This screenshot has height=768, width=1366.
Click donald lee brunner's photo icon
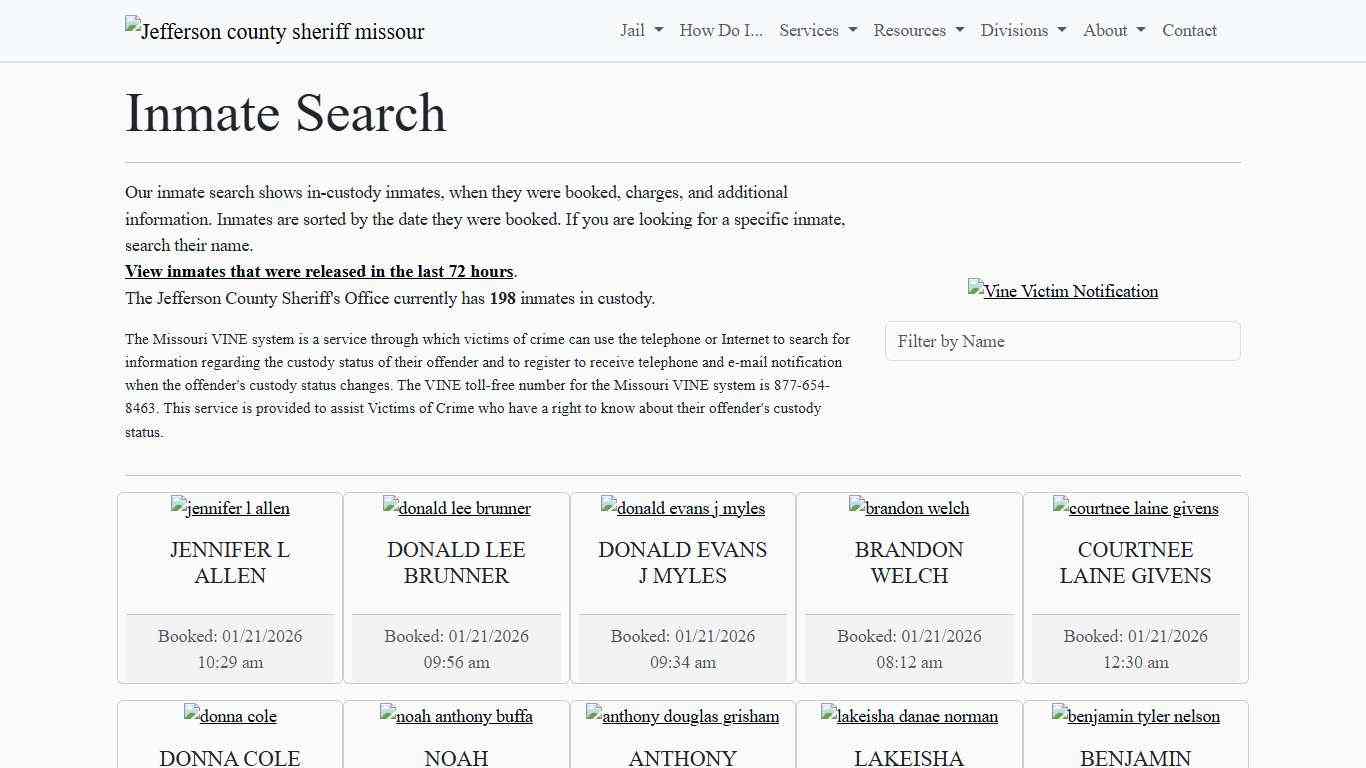pos(456,508)
